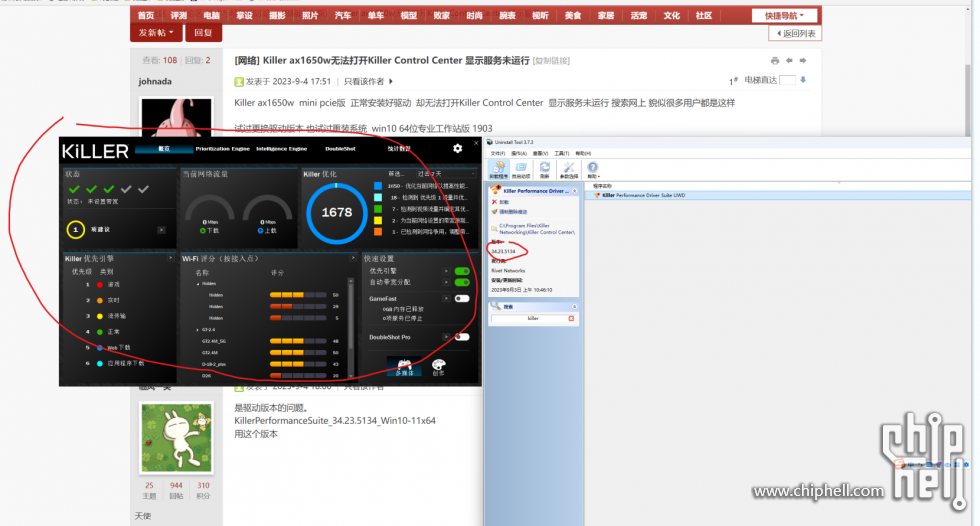Click the next thread arrow icon
The width and height of the screenshot is (980, 526).
coord(803,61)
